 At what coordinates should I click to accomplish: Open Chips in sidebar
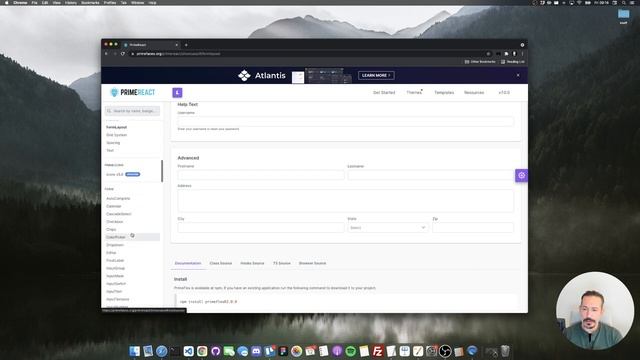pyautogui.click(x=111, y=229)
